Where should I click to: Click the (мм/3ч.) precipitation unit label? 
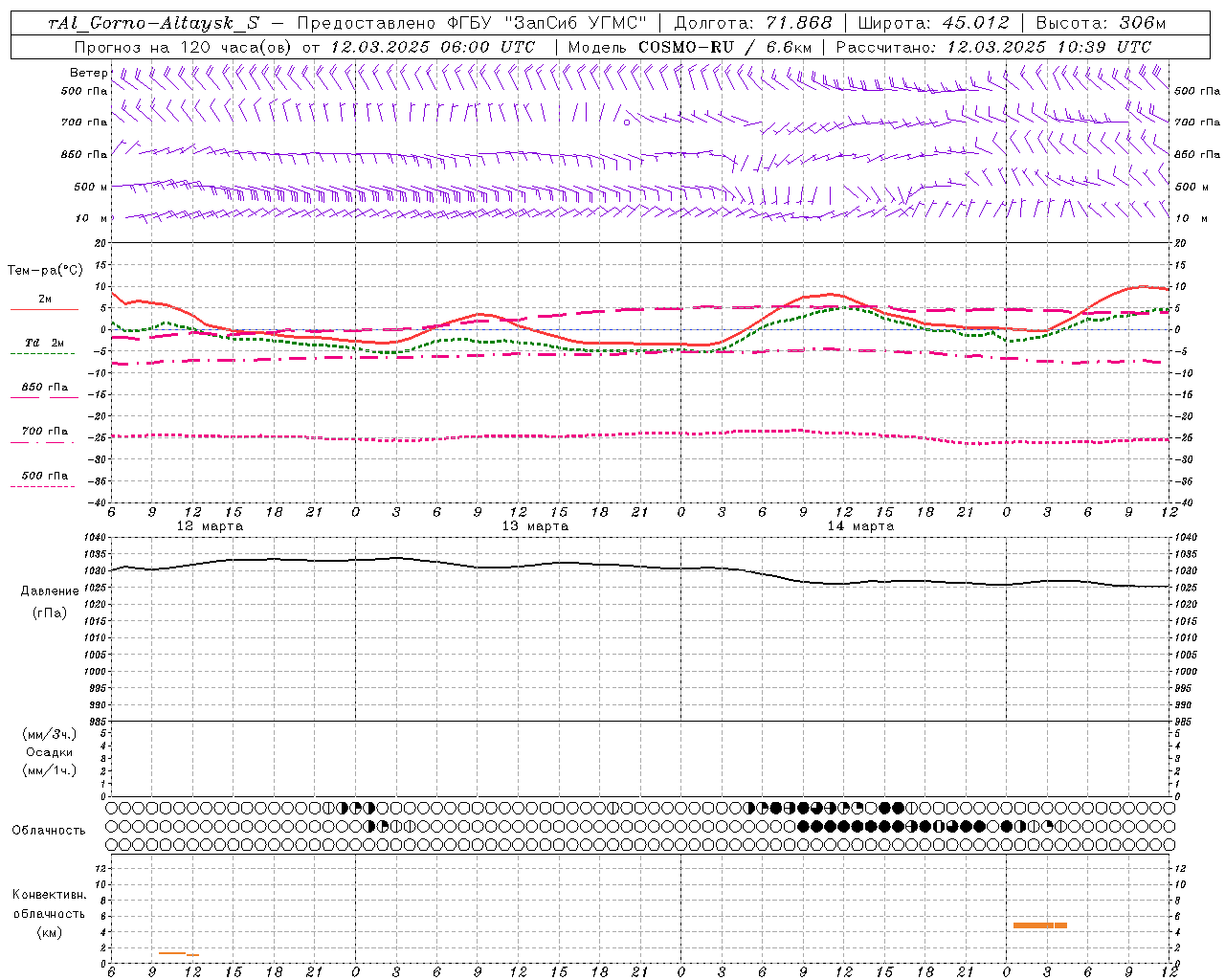tap(50, 735)
